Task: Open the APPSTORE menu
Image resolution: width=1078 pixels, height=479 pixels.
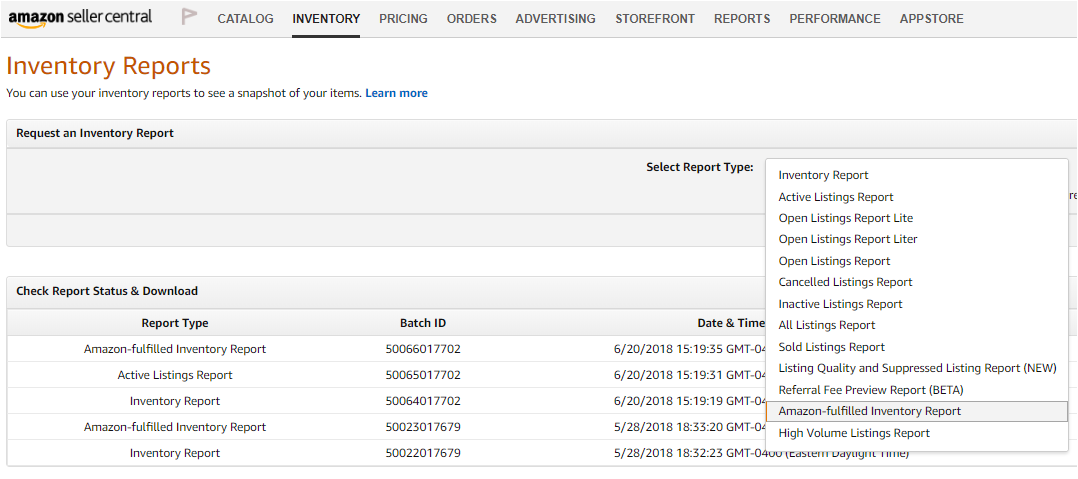Action: [932, 19]
